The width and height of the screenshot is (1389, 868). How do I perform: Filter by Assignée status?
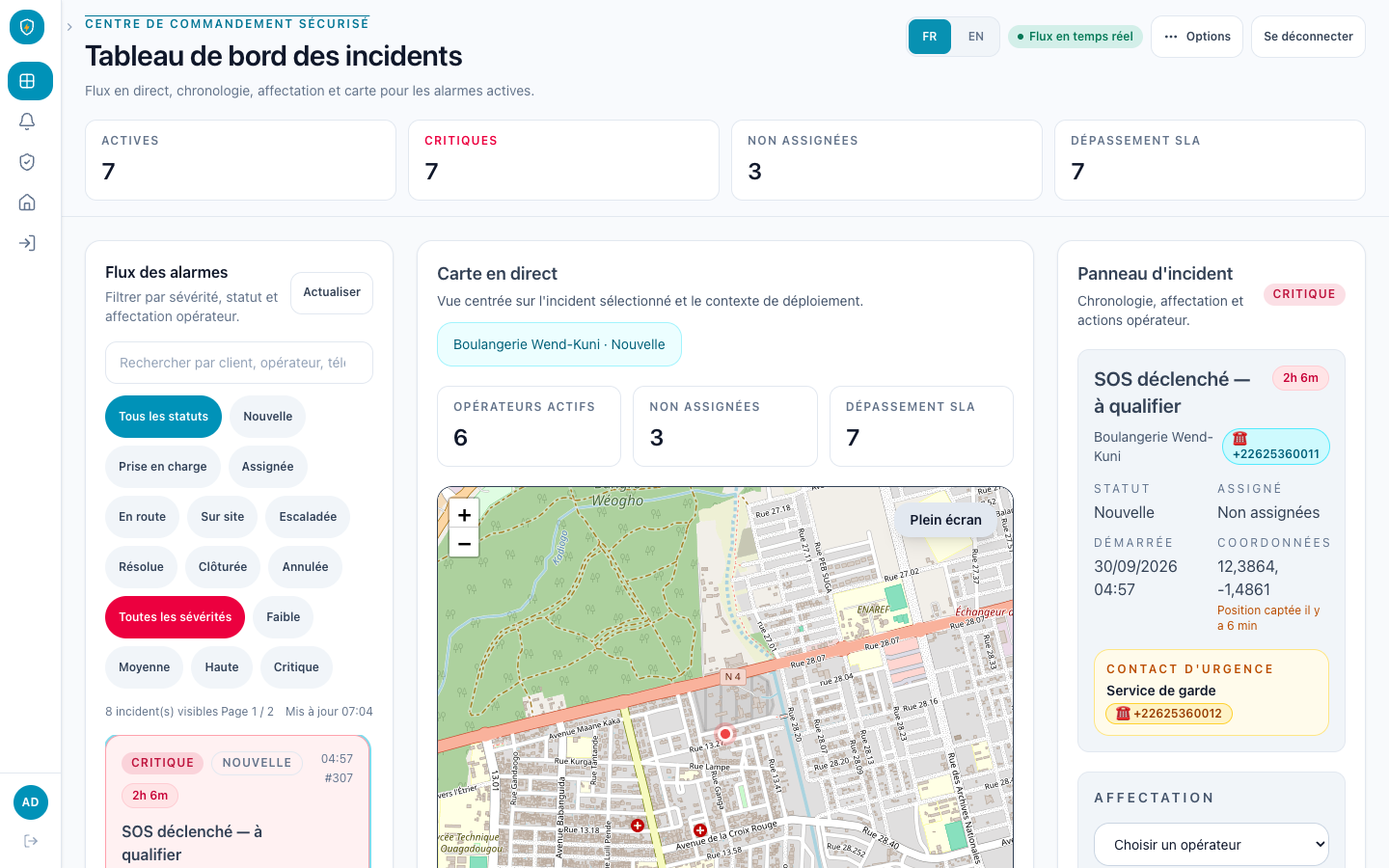tap(267, 467)
